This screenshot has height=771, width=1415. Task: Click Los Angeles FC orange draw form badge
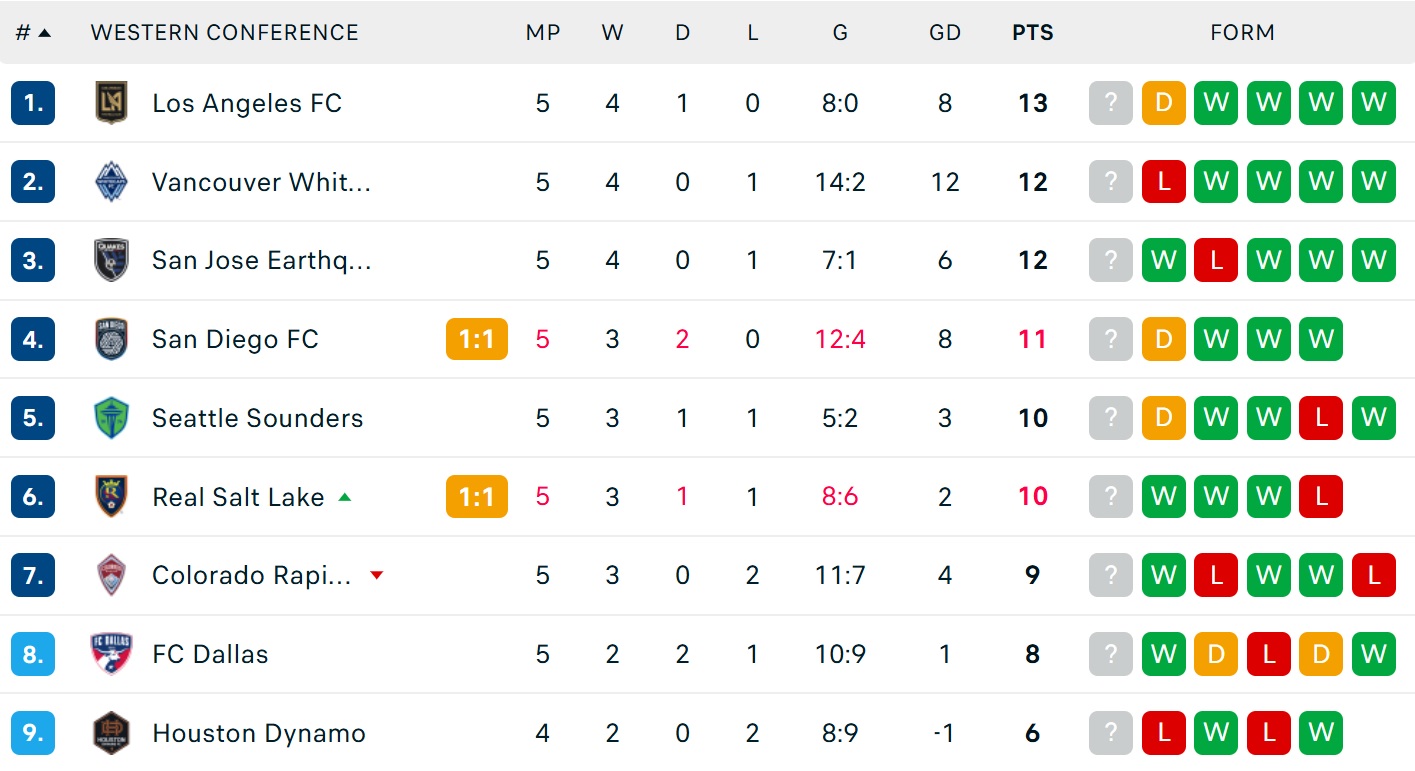point(1163,103)
